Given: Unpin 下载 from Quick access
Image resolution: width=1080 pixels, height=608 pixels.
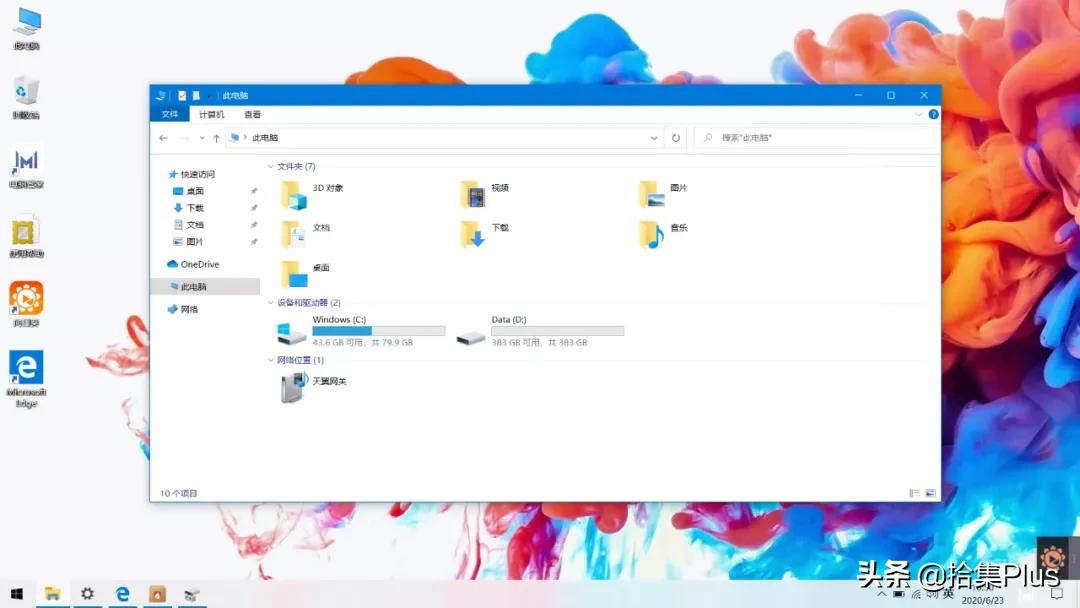Looking at the screenshot, I should tap(254, 208).
